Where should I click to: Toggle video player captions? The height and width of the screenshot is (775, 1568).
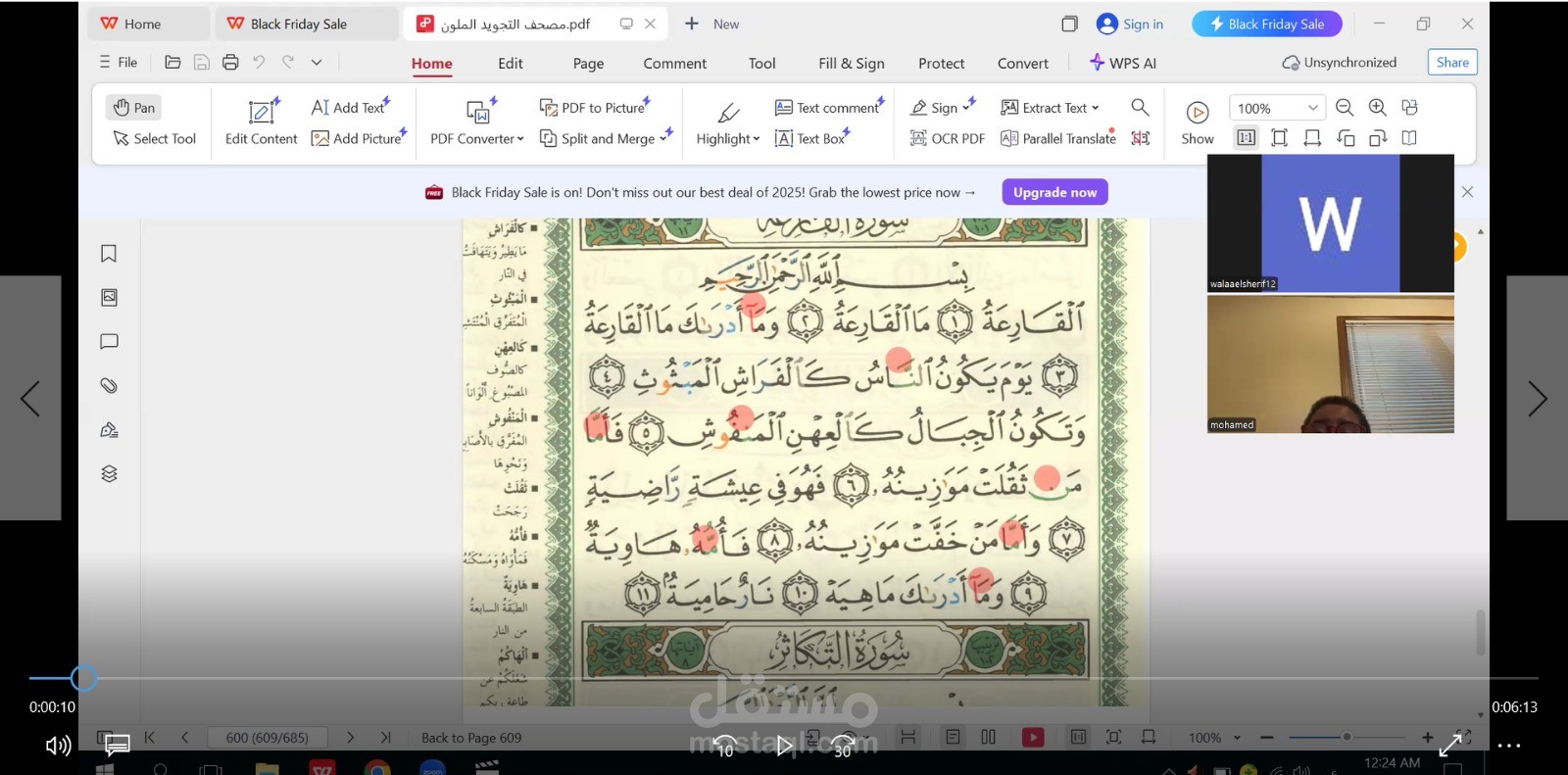click(x=117, y=746)
